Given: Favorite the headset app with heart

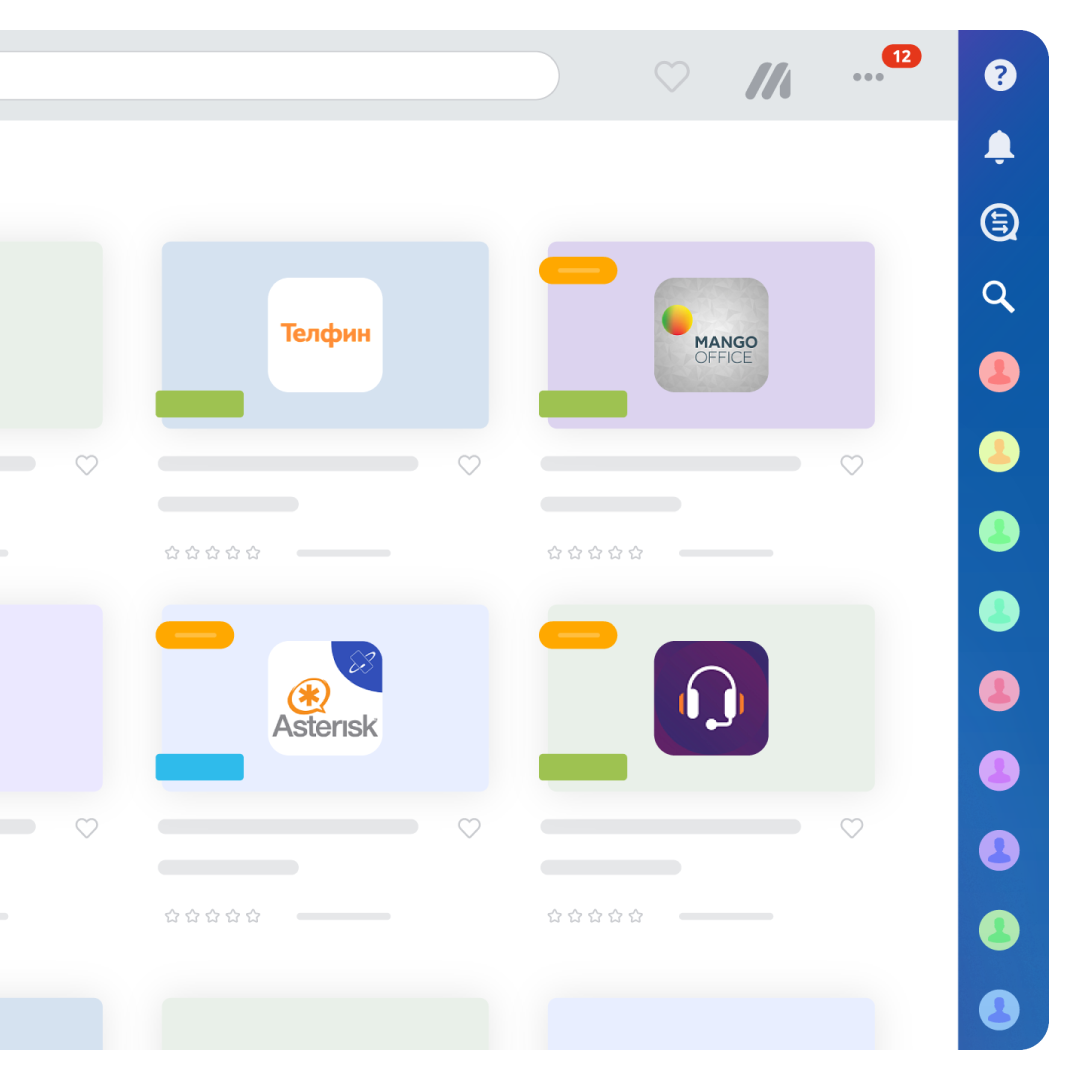Looking at the screenshot, I should click(851, 828).
